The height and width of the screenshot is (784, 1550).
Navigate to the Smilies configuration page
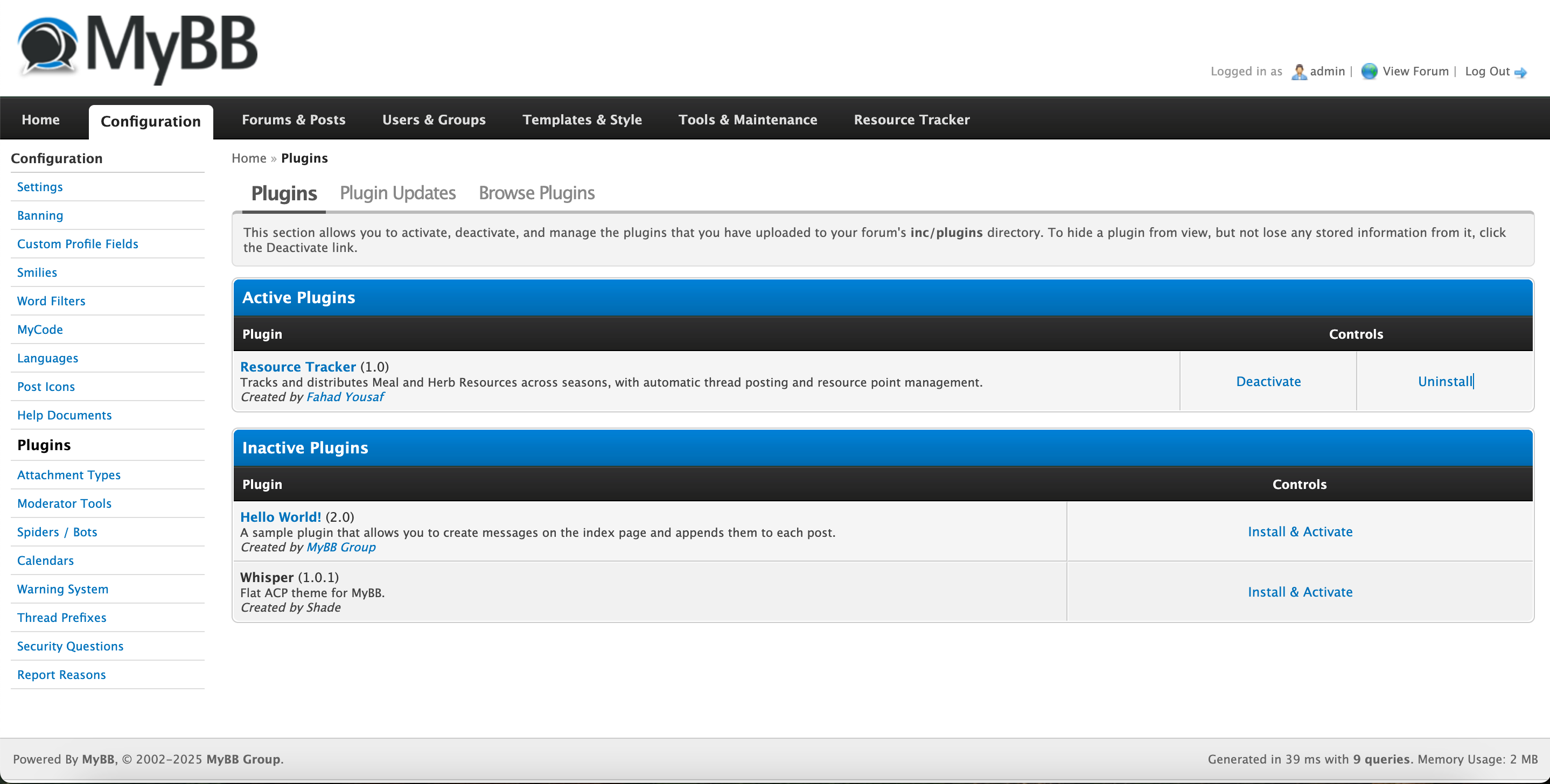37,272
